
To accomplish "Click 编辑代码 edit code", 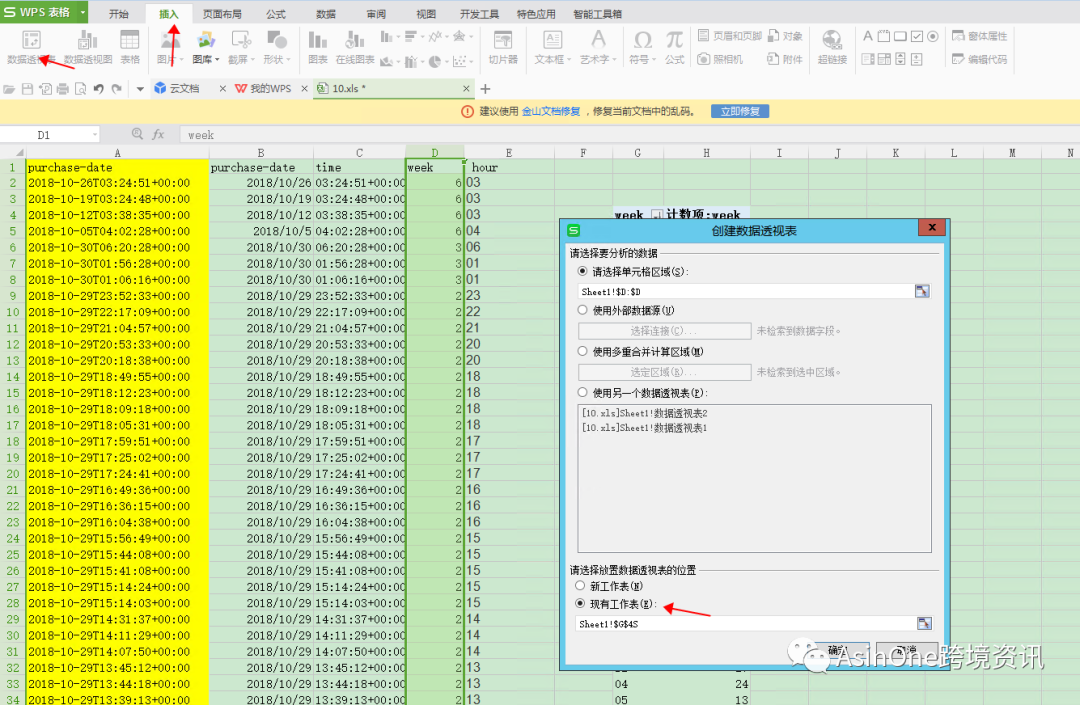I will (x=979, y=59).
